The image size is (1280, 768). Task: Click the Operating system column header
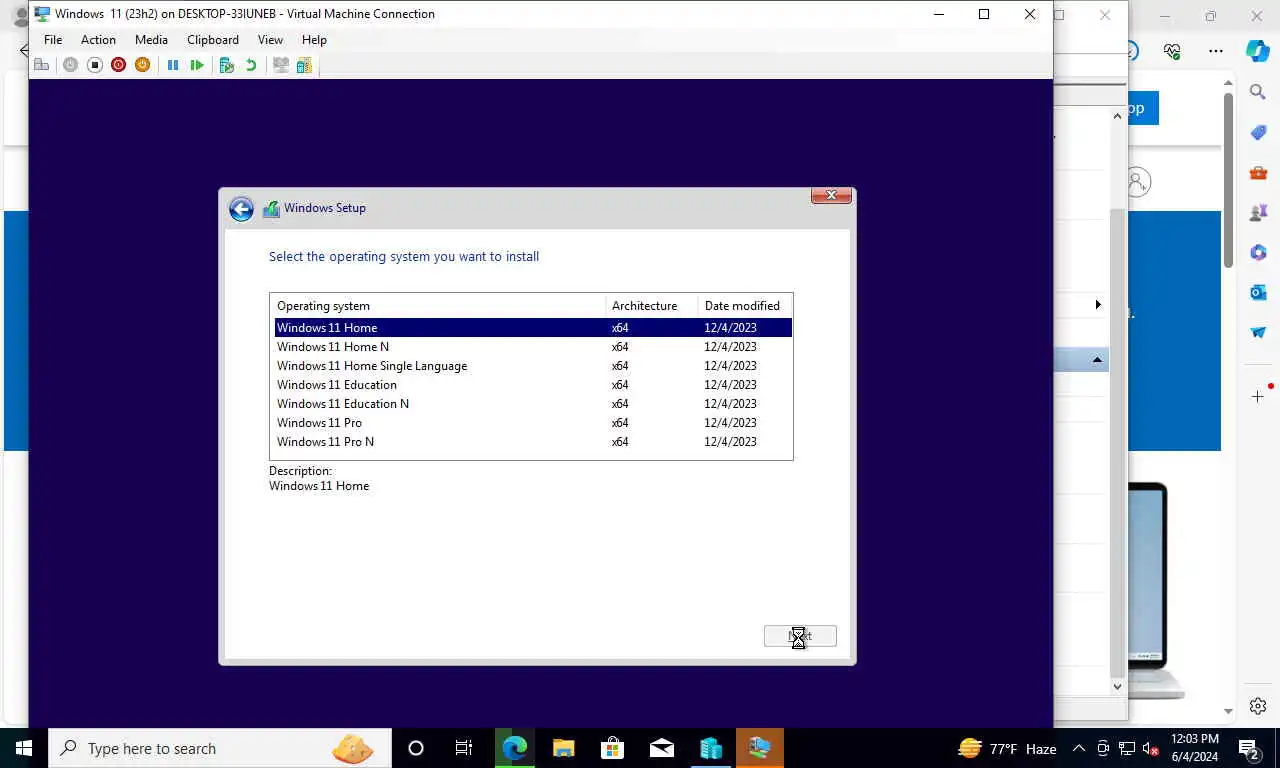coord(438,306)
